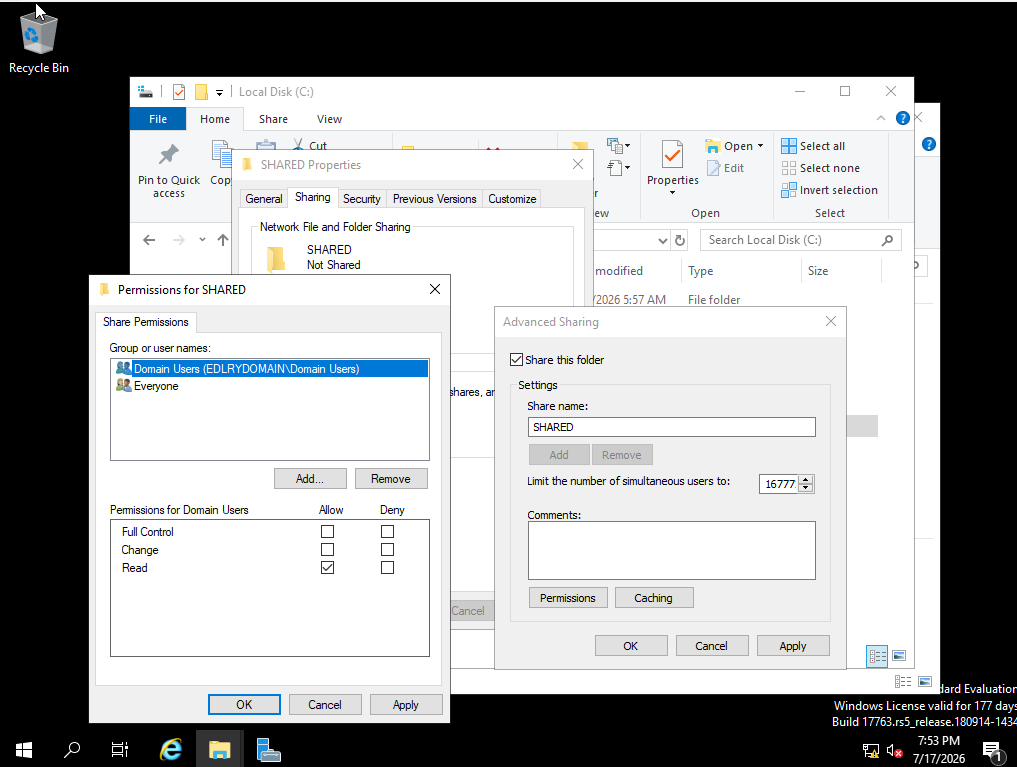
Task: Switch to the Share ribbon tab
Action: (273, 119)
